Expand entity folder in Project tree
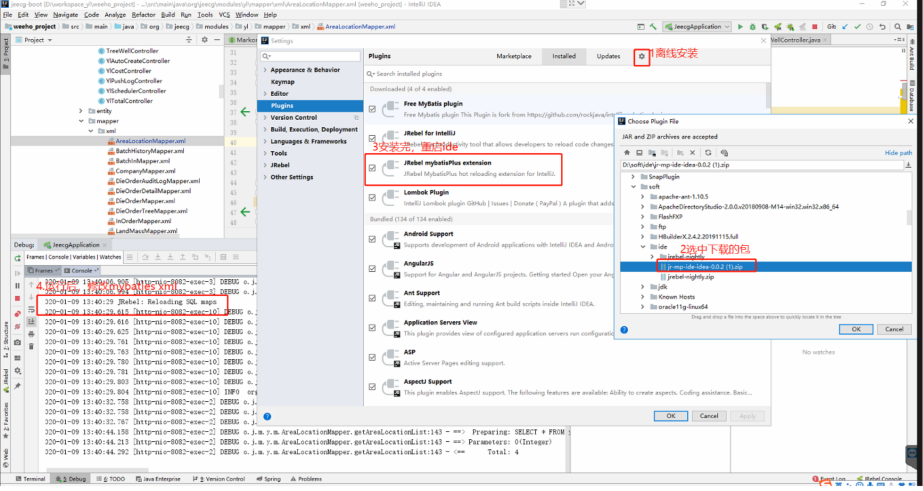Screen dimensions: 923x491 [81, 111]
